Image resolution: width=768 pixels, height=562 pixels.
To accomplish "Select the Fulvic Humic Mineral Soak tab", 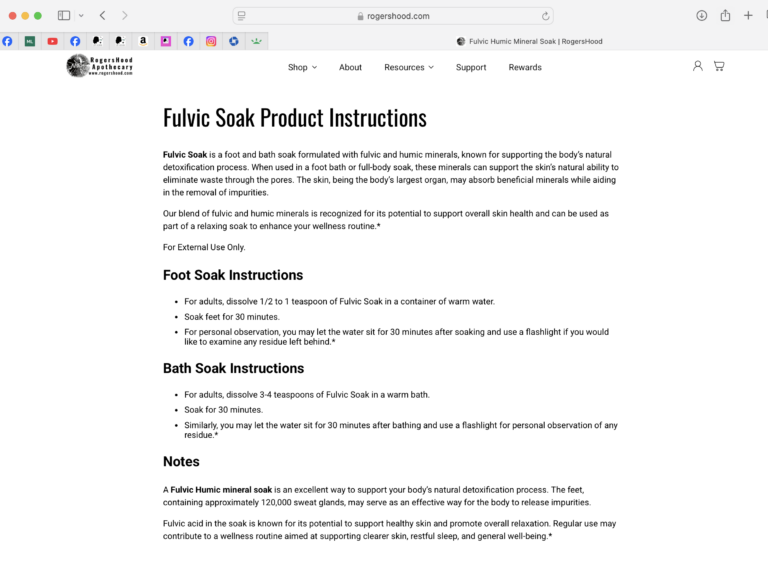I will click(530, 41).
